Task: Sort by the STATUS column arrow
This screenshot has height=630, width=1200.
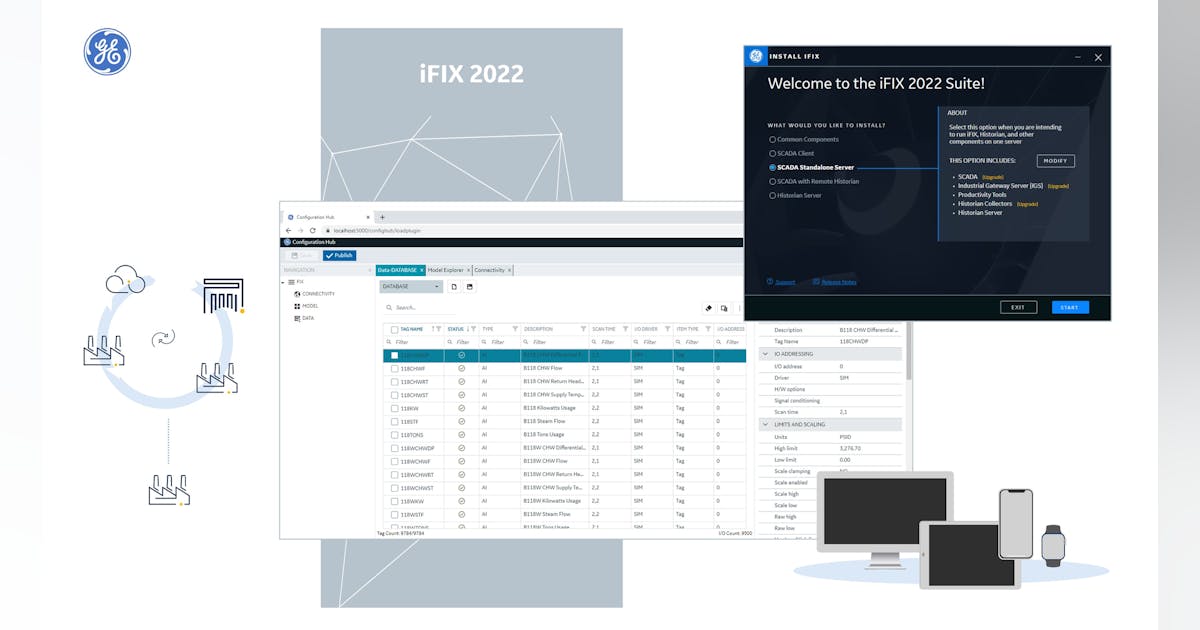Action: (x=469, y=329)
